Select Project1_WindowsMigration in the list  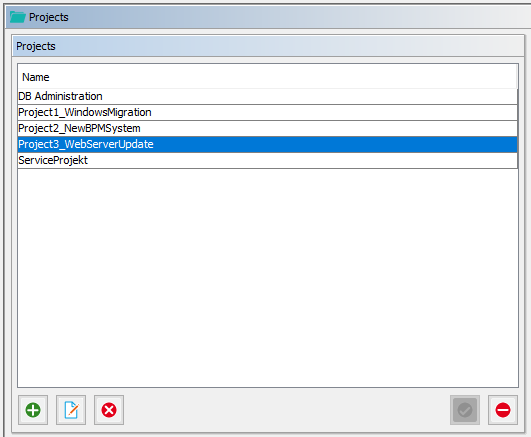(268, 112)
